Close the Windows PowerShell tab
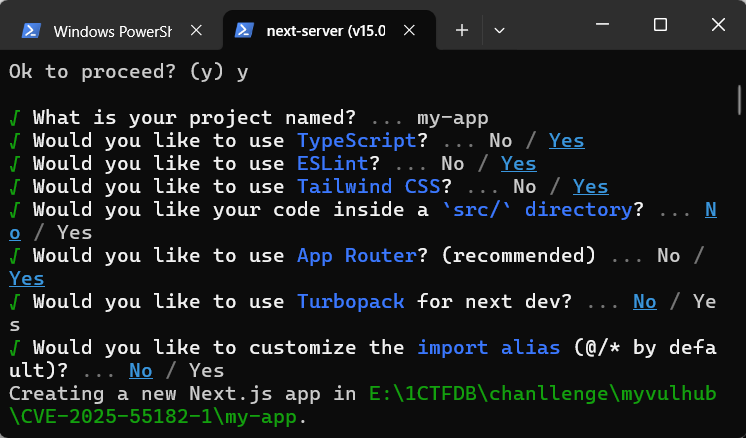The width and height of the screenshot is (746, 438). [197, 31]
